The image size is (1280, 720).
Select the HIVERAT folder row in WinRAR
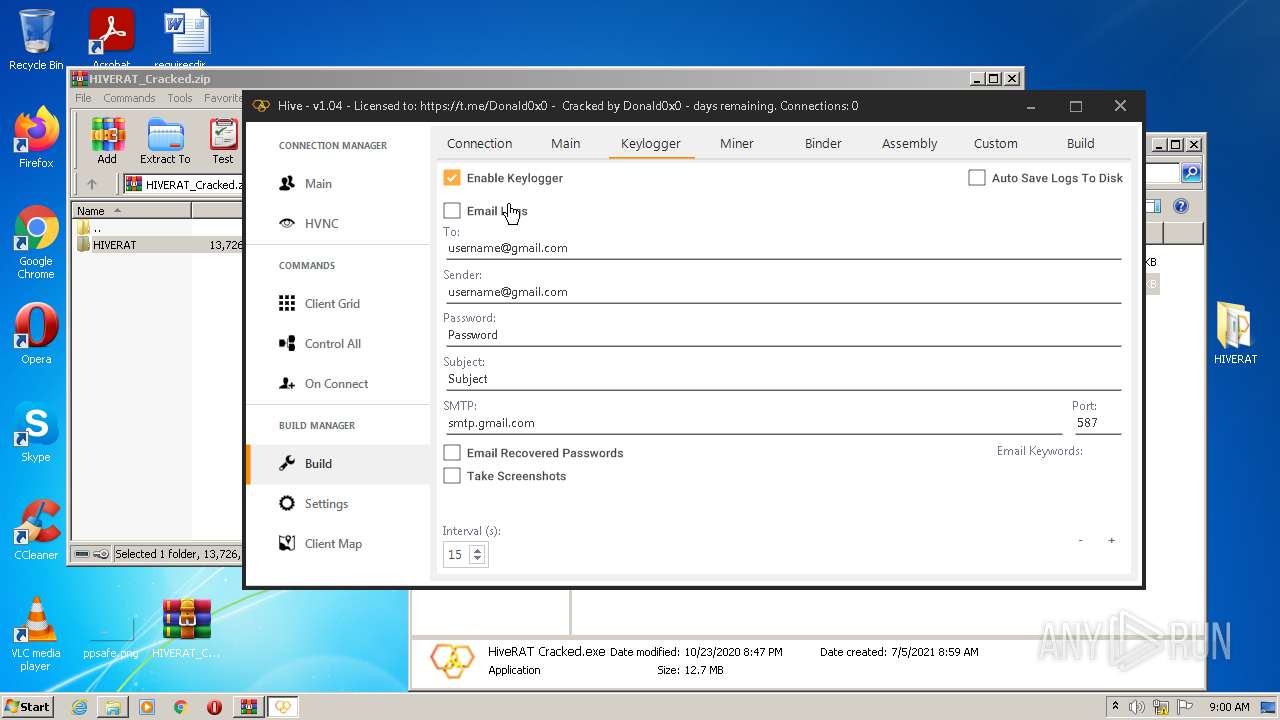point(158,245)
